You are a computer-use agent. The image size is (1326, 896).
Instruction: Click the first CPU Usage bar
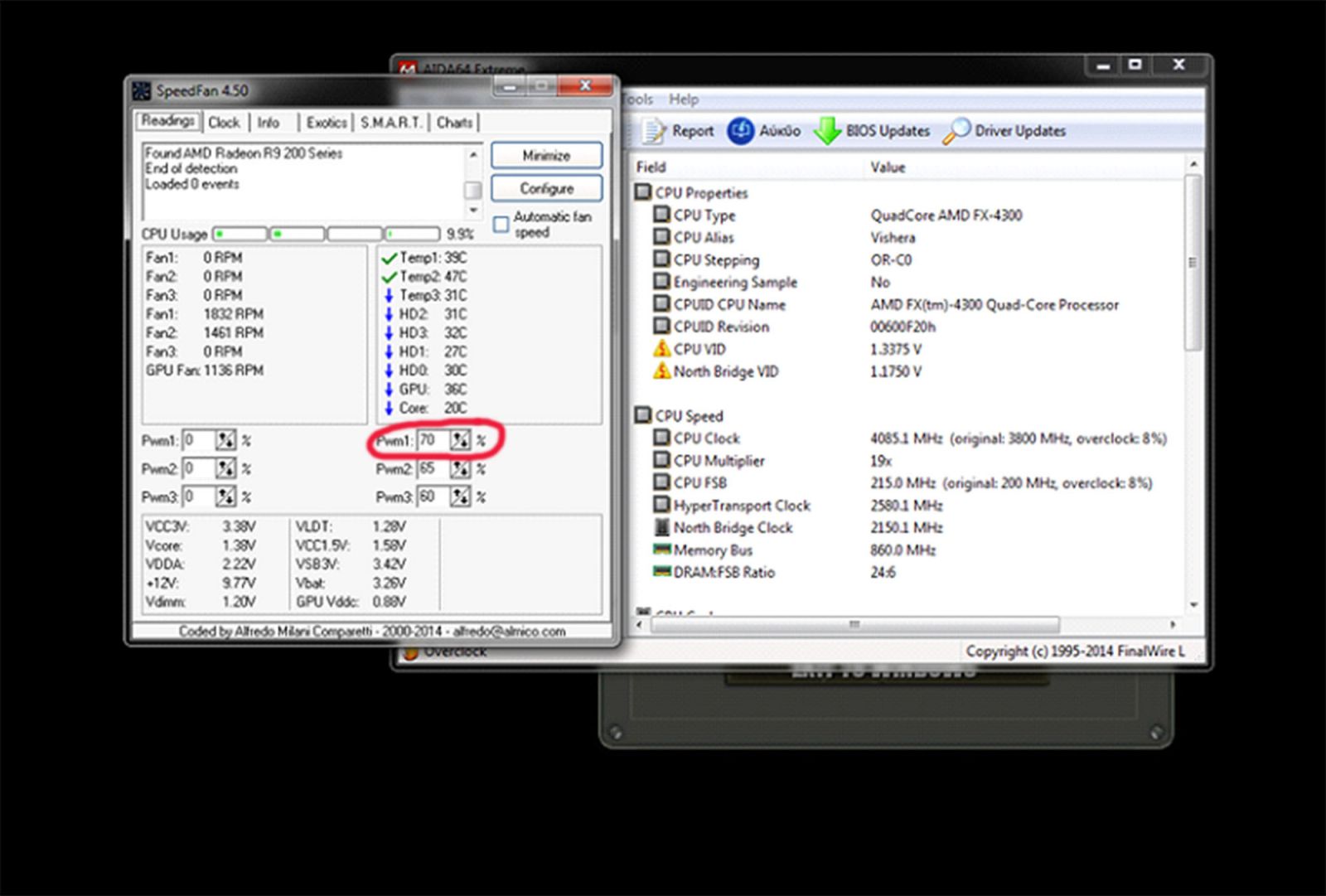point(240,235)
